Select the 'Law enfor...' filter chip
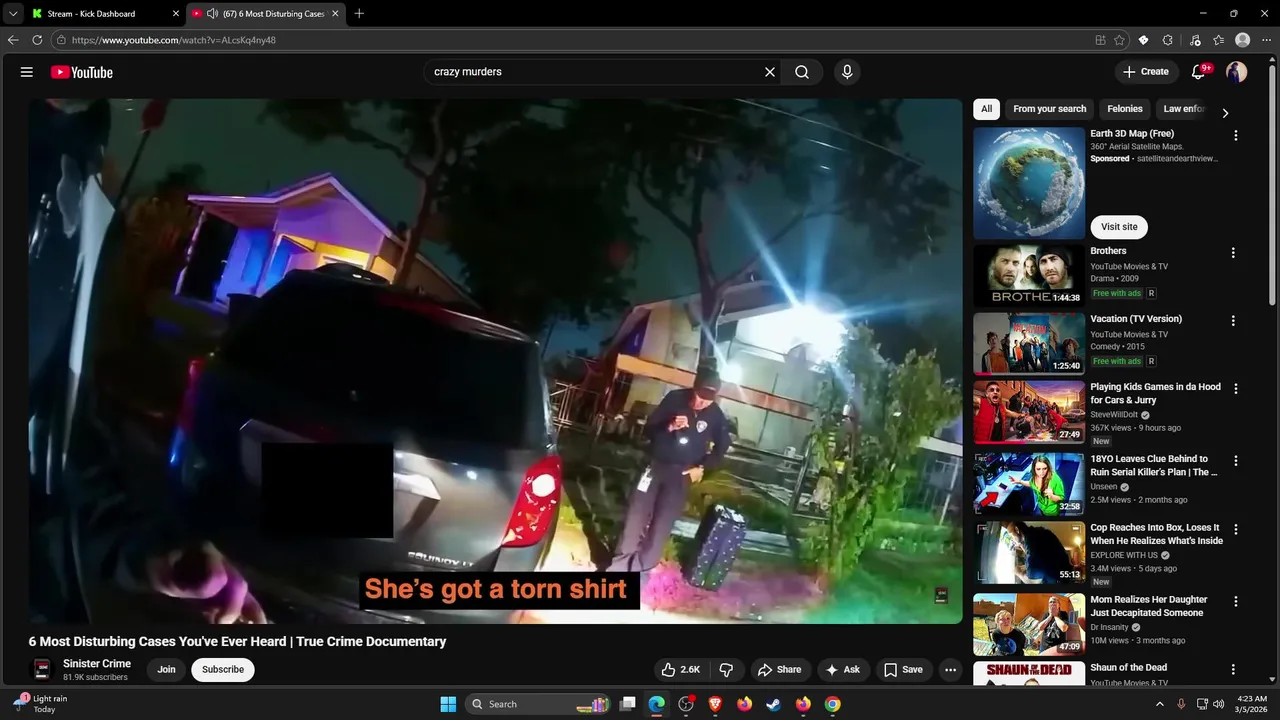Image resolution: width=1280 pixels, height=720 pixels. coord(1184,109)
